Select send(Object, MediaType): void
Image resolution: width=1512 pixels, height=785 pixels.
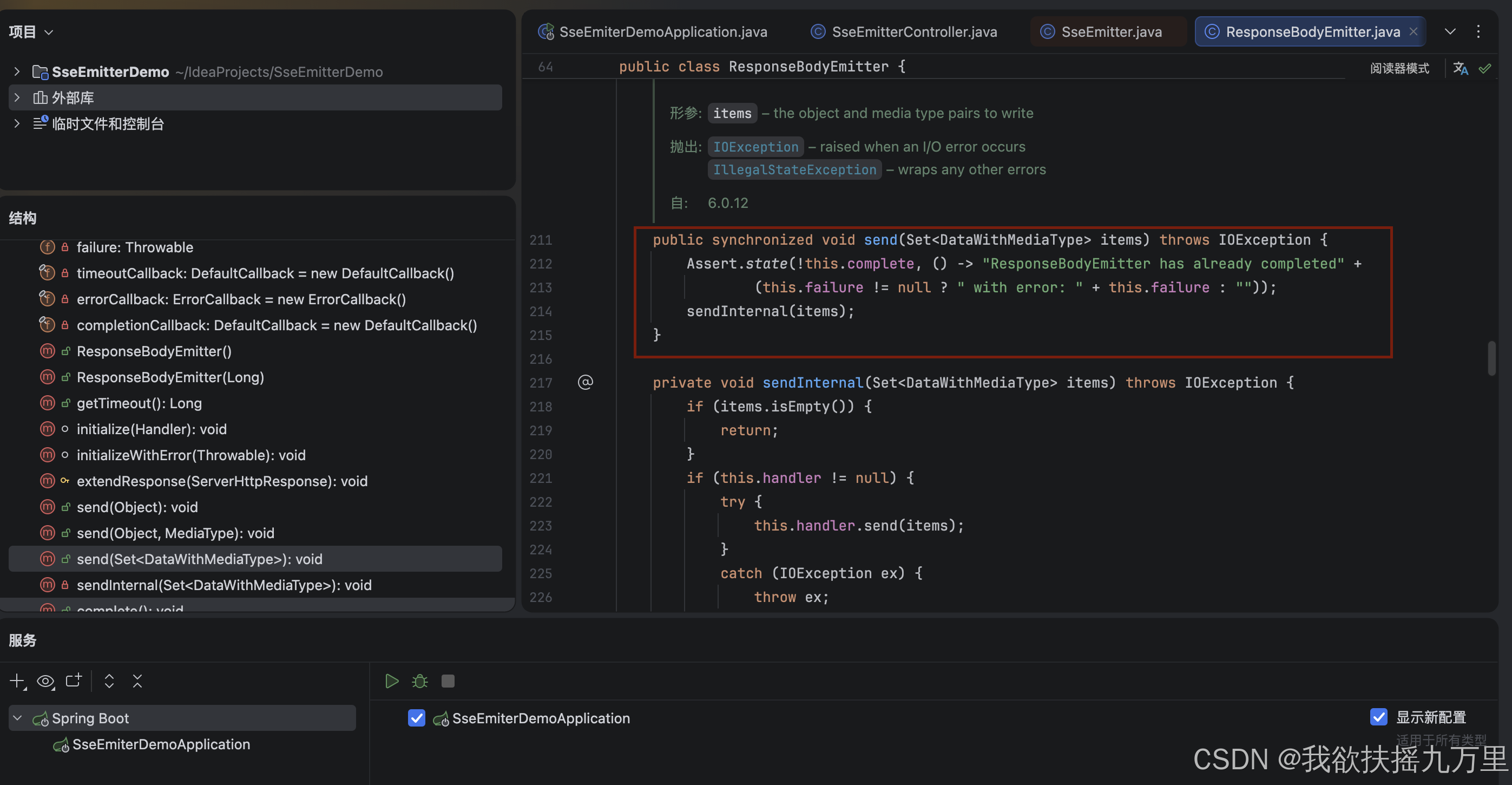(x=175, y=533)
